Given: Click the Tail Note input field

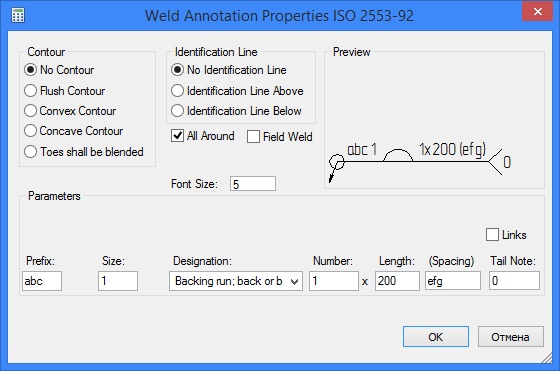Looking at the screenshot, I should pyautogui.click(x=514, y=281).
